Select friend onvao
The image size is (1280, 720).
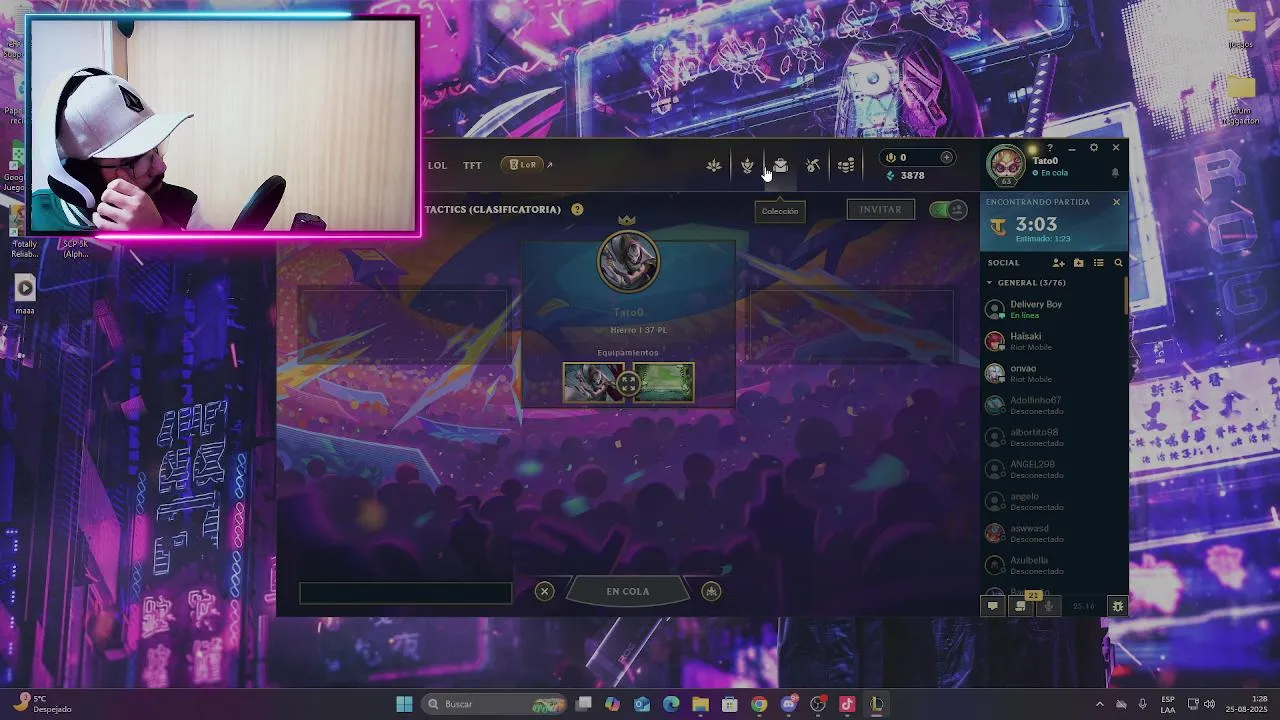pos(1054,373)
